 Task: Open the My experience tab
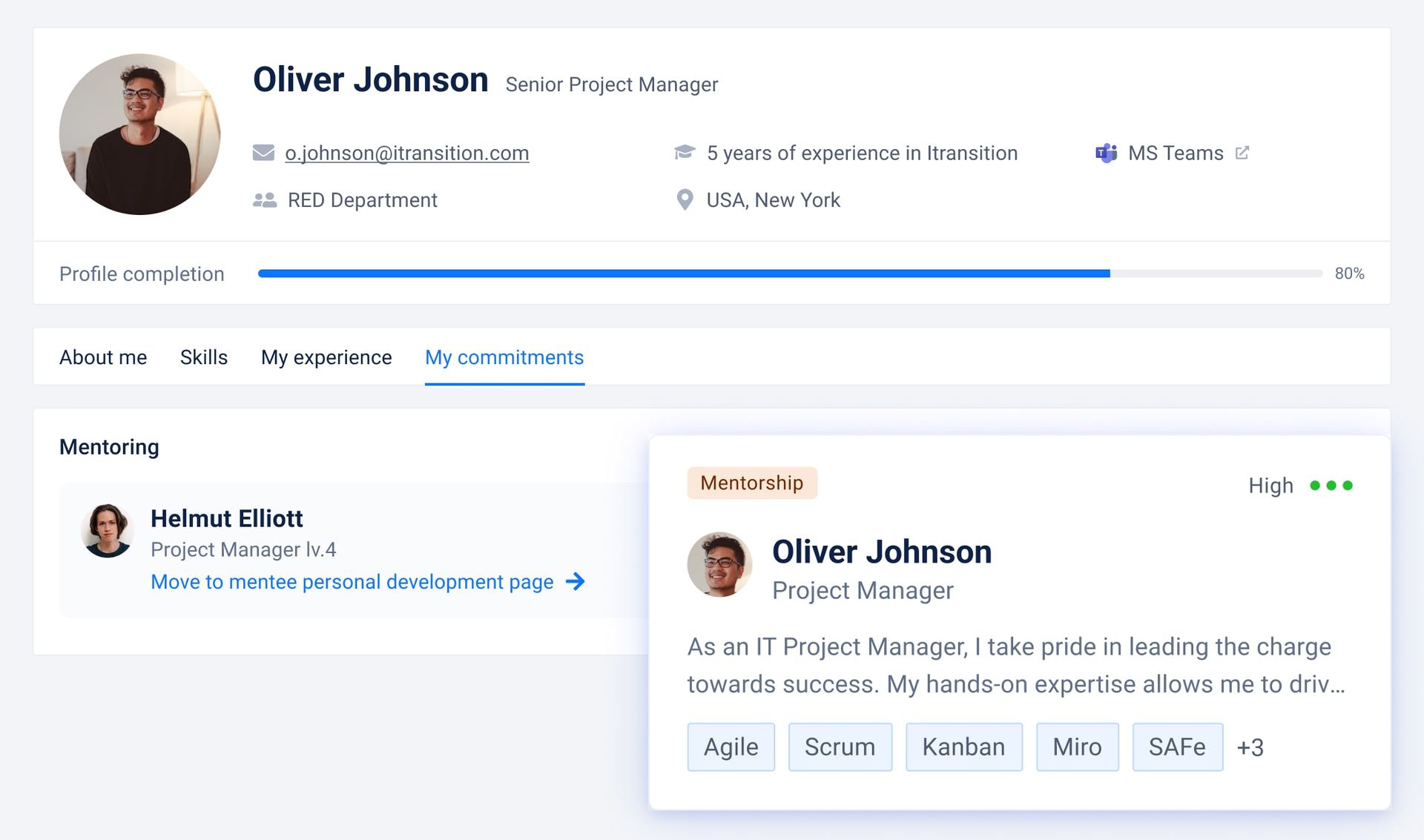pyautogui.click(x=326, y=357)
